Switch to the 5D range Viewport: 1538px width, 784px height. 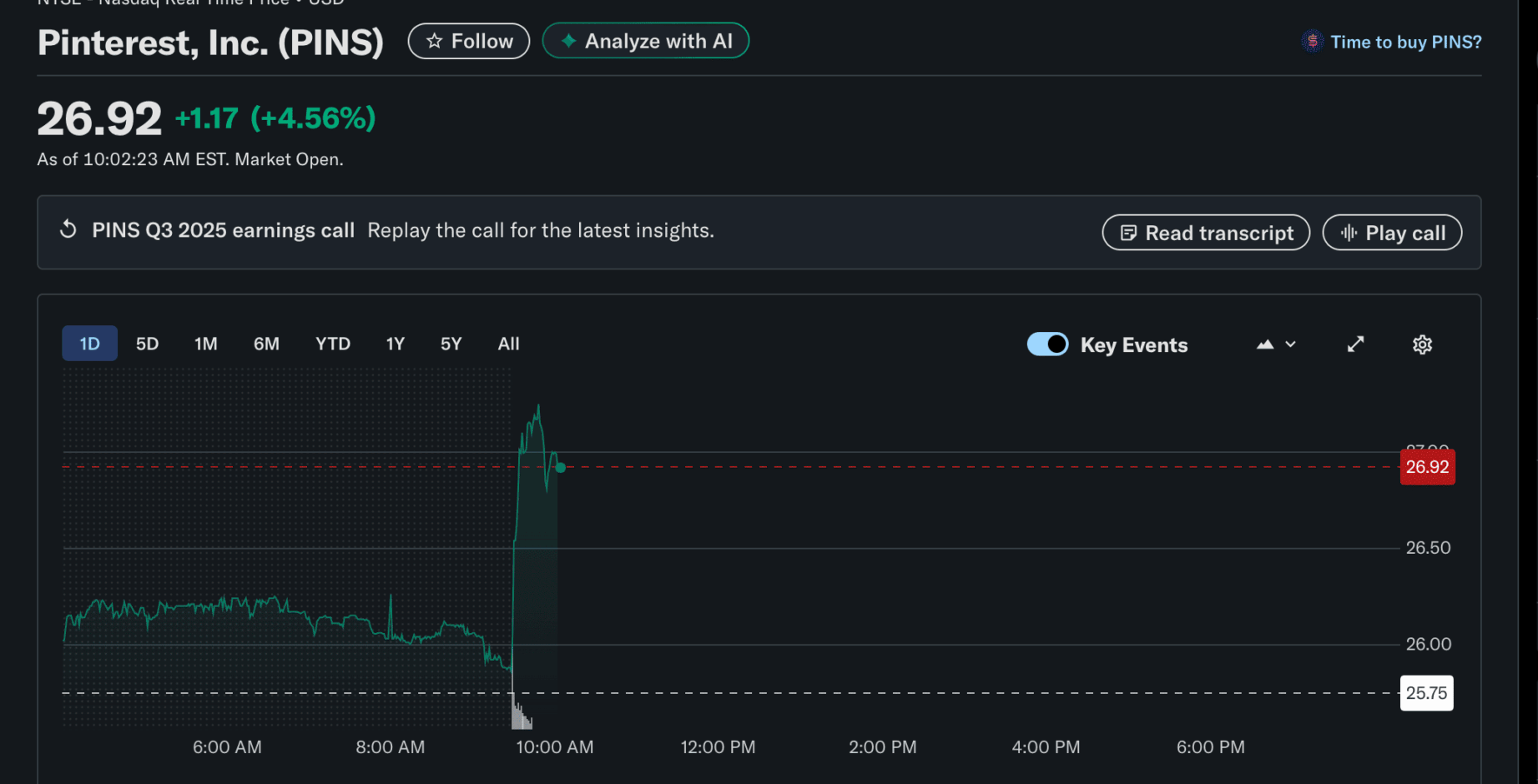(147, 344)
